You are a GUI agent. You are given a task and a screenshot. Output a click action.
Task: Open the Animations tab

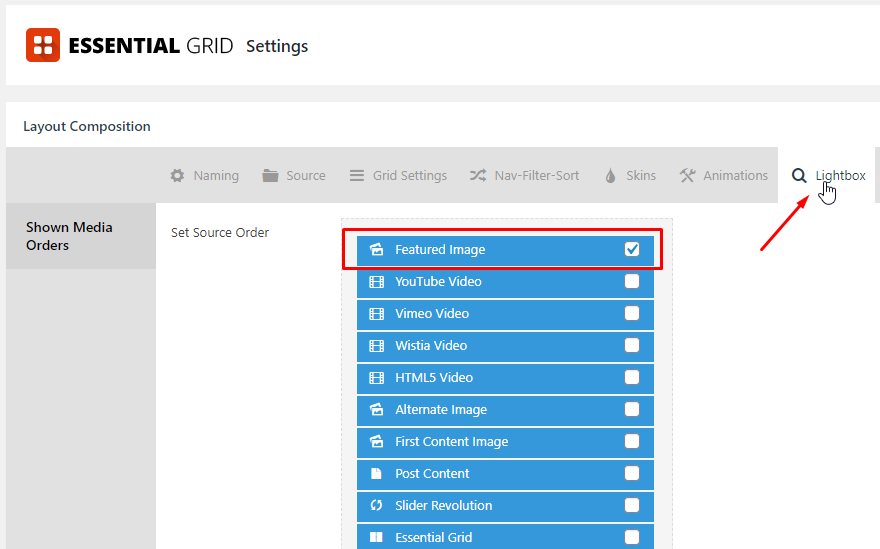[x=724, y=176]
